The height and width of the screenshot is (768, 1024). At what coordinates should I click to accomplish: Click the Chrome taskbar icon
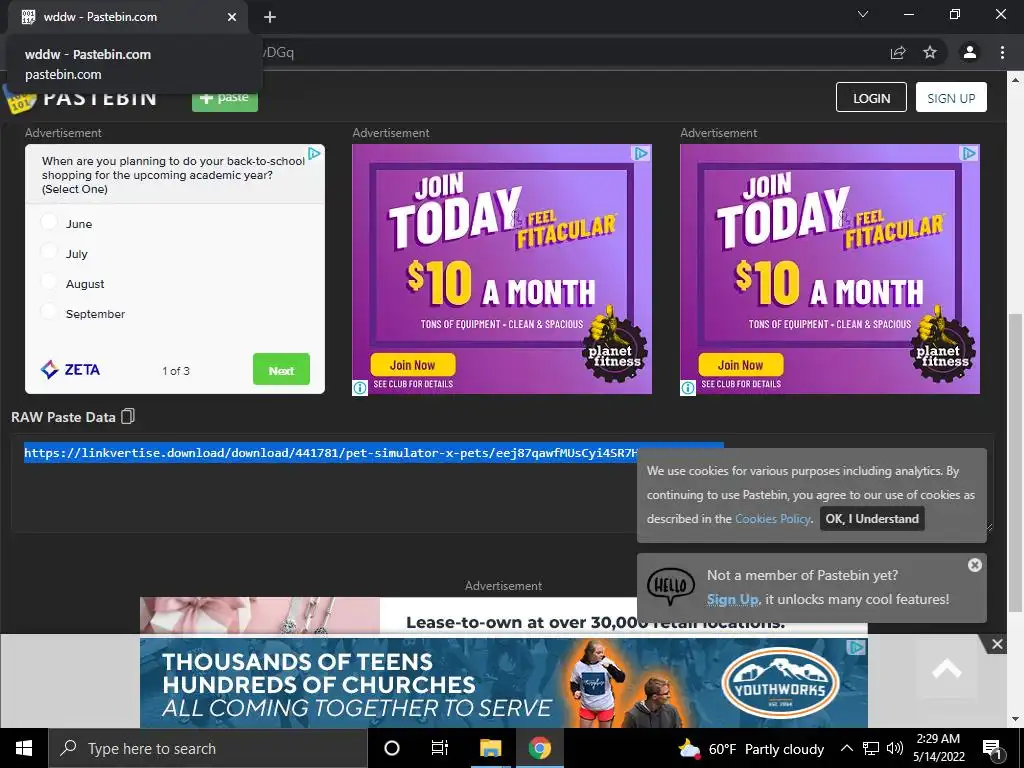(539, 748)
